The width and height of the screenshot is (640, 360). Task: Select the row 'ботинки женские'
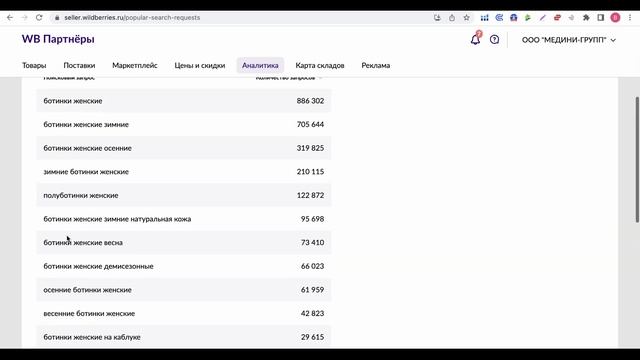point(184,101)
